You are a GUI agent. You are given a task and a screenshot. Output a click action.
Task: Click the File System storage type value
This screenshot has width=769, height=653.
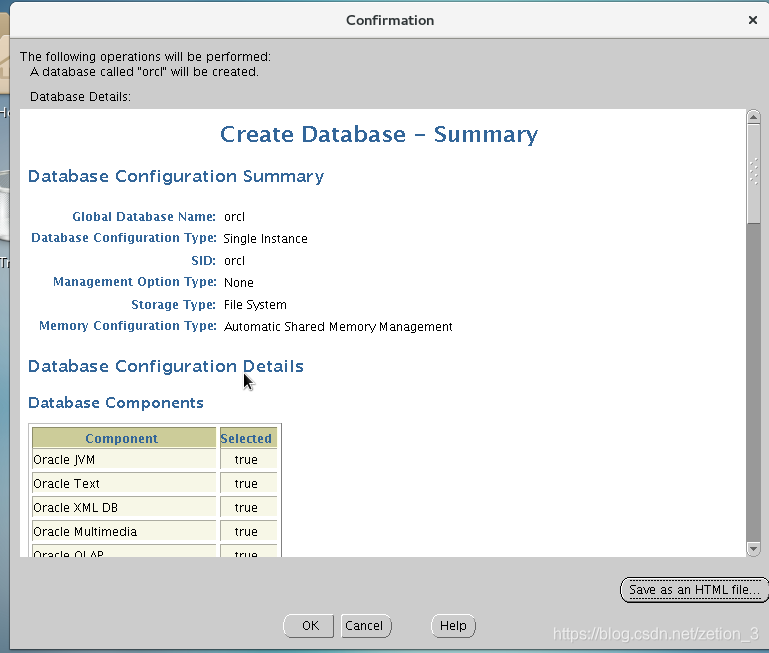pyautogui.click(x=255, y=305)
